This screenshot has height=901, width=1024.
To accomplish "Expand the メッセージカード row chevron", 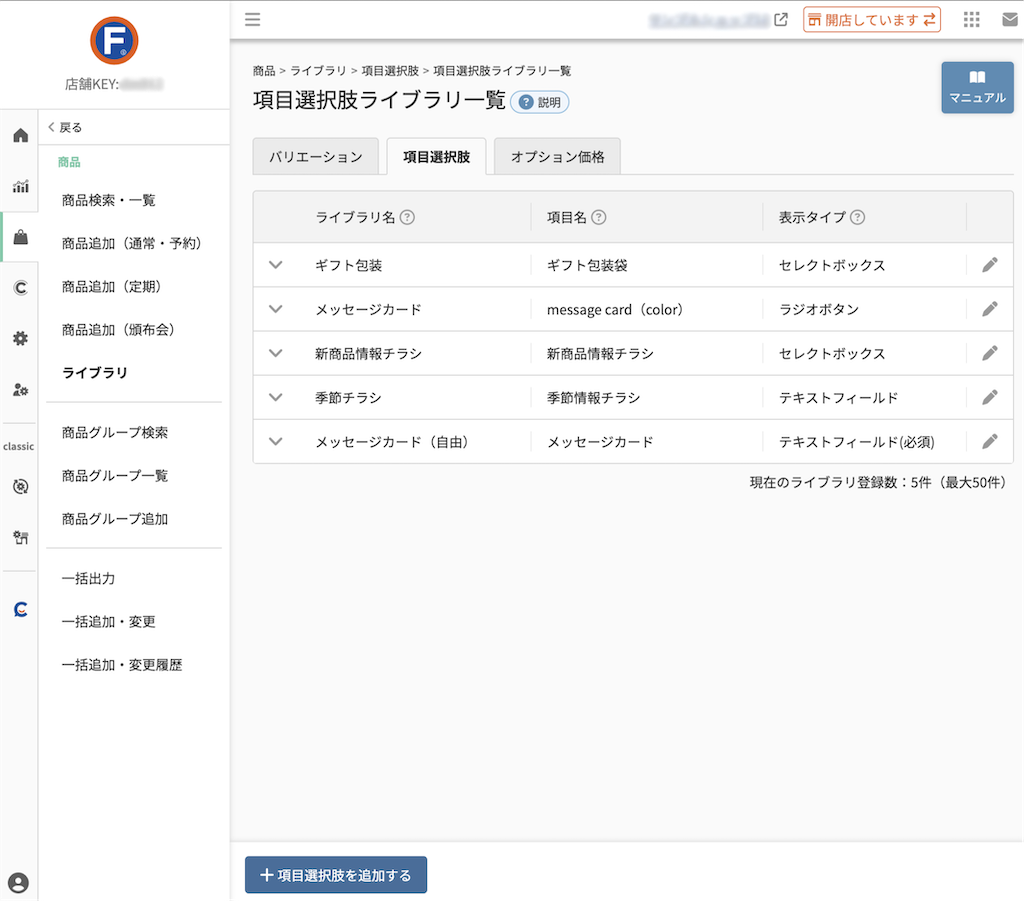I will [276, 309].
